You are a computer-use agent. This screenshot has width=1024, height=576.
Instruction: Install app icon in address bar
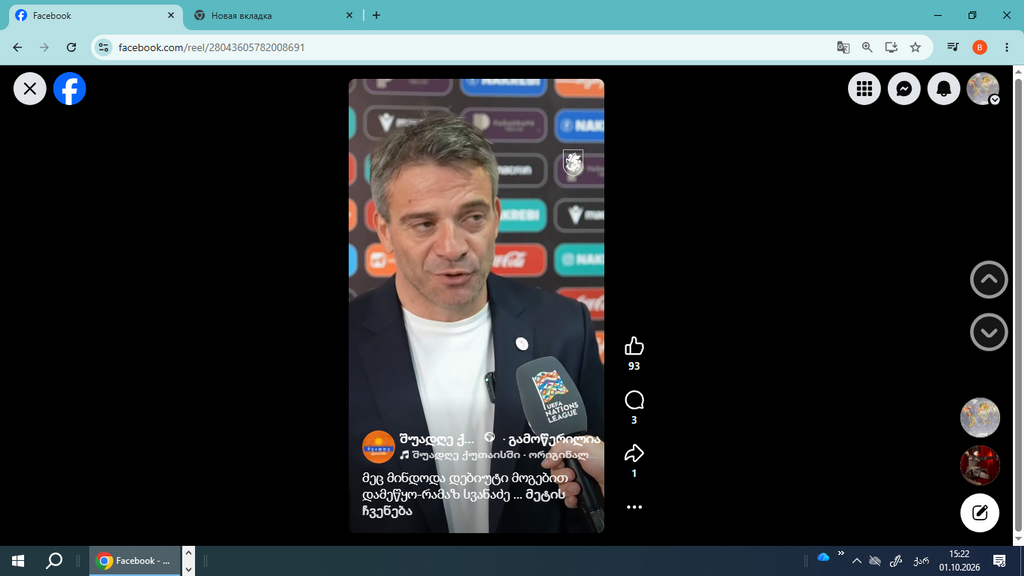point(891,47)
